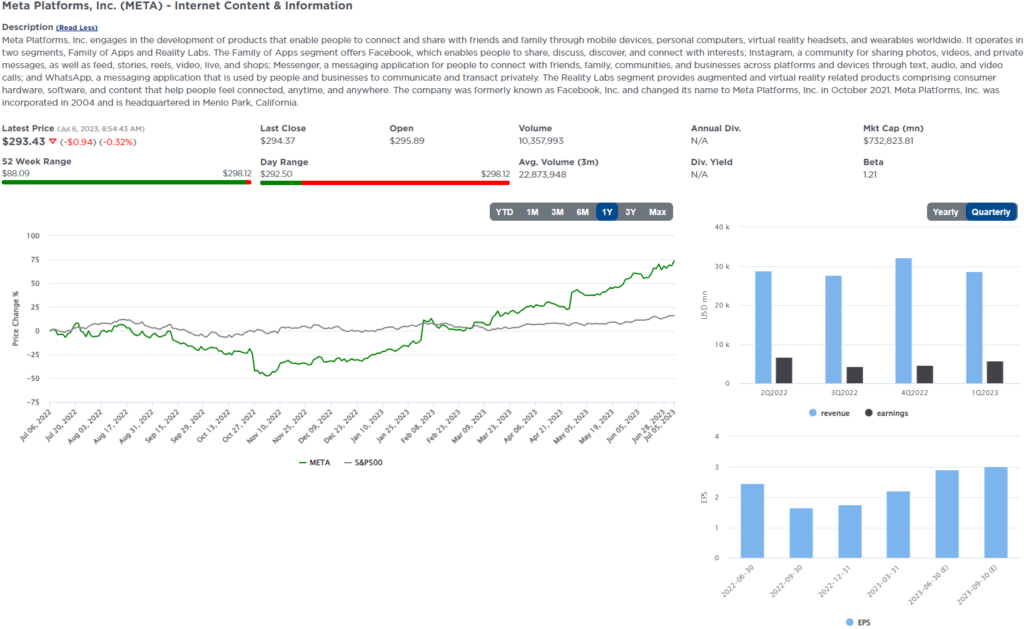Image resolution: width=1024 pixels, height=629 pixels.
Task: Toggle revenue series in bar chart legend
Action: pyautogui.click(x=829, y=413)
